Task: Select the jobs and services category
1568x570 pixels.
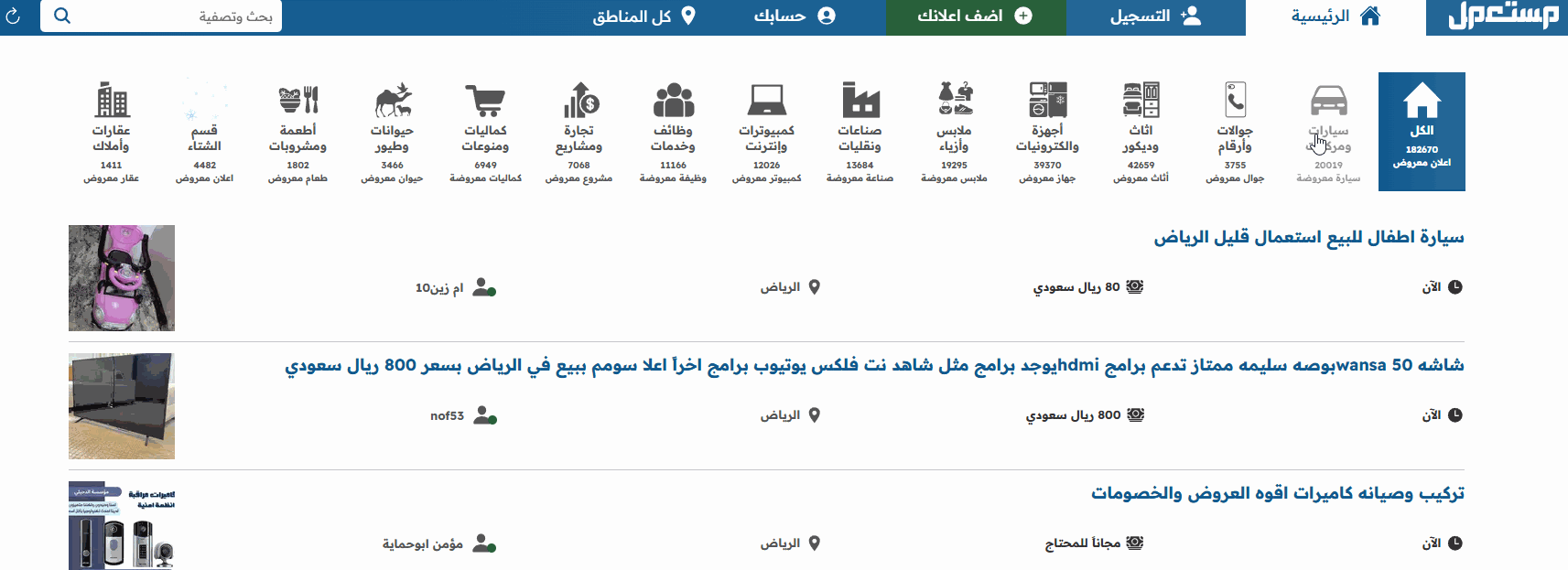Action: click(673, 101)
